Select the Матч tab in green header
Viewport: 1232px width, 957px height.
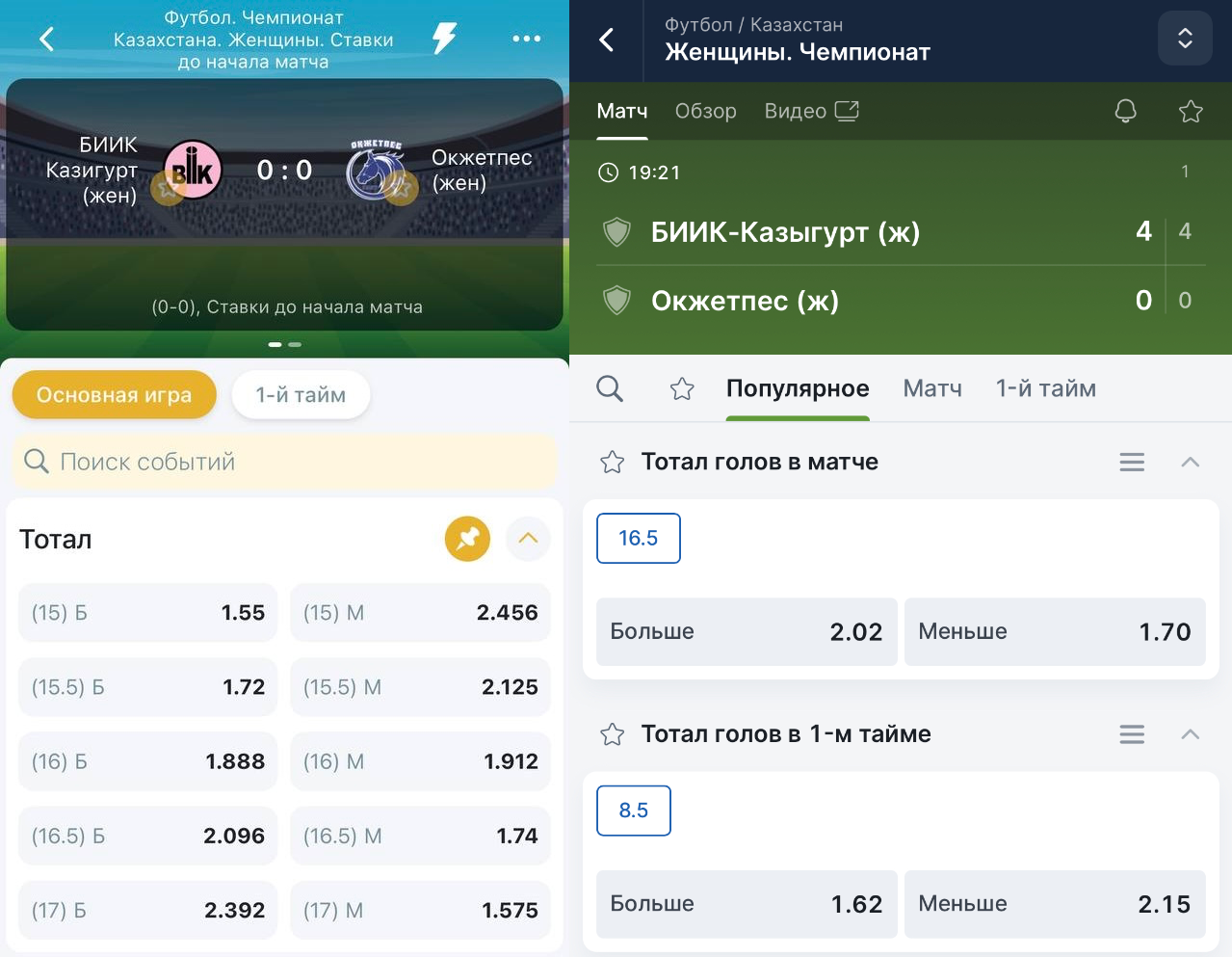pos(622,112)
